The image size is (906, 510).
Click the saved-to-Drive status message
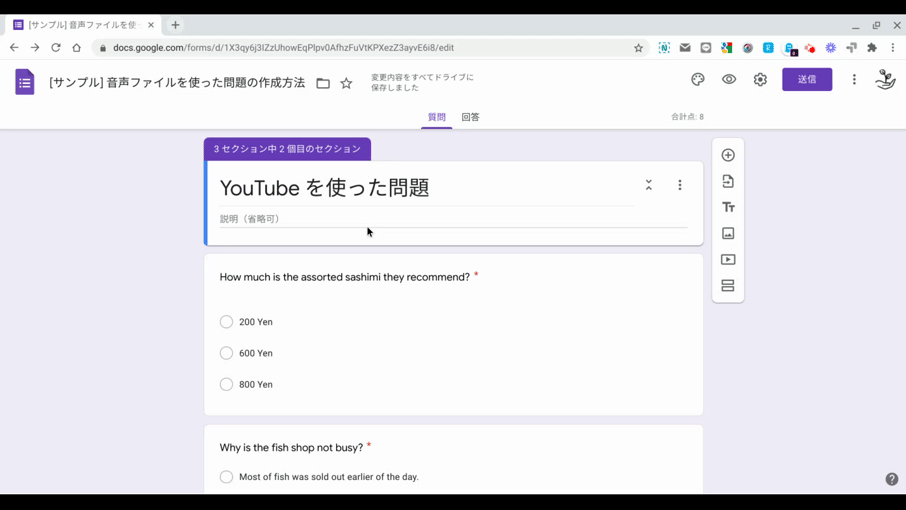pos(422,83)
